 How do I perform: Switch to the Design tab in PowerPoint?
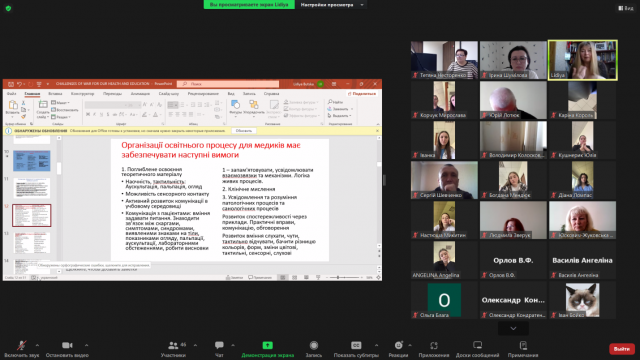tap(82, 94)
